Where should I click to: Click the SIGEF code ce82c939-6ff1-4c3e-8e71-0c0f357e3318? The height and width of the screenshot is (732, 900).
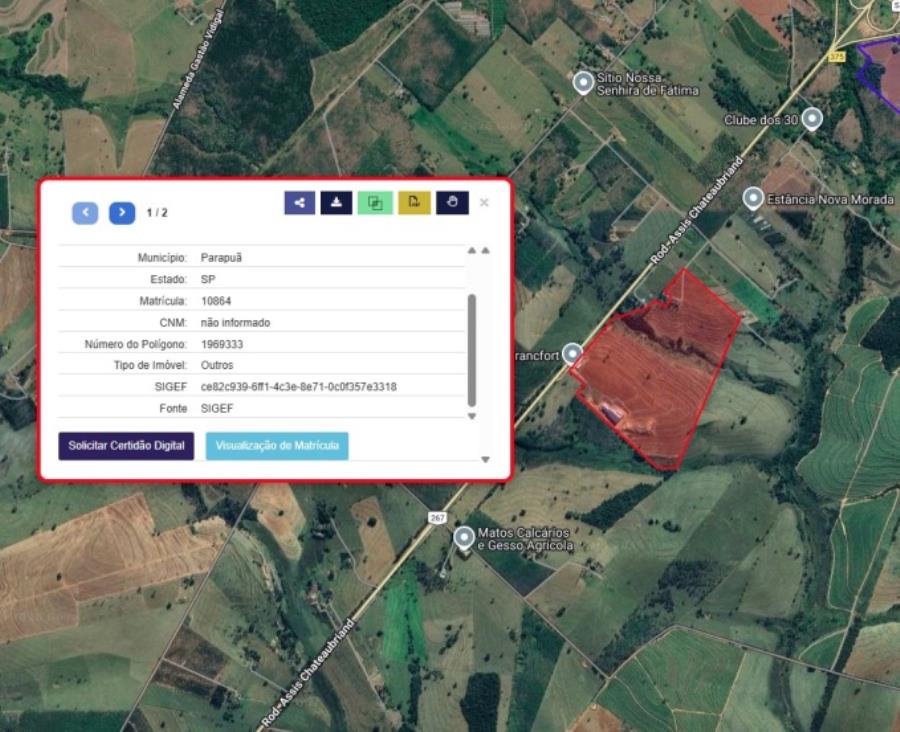(298, 387)
